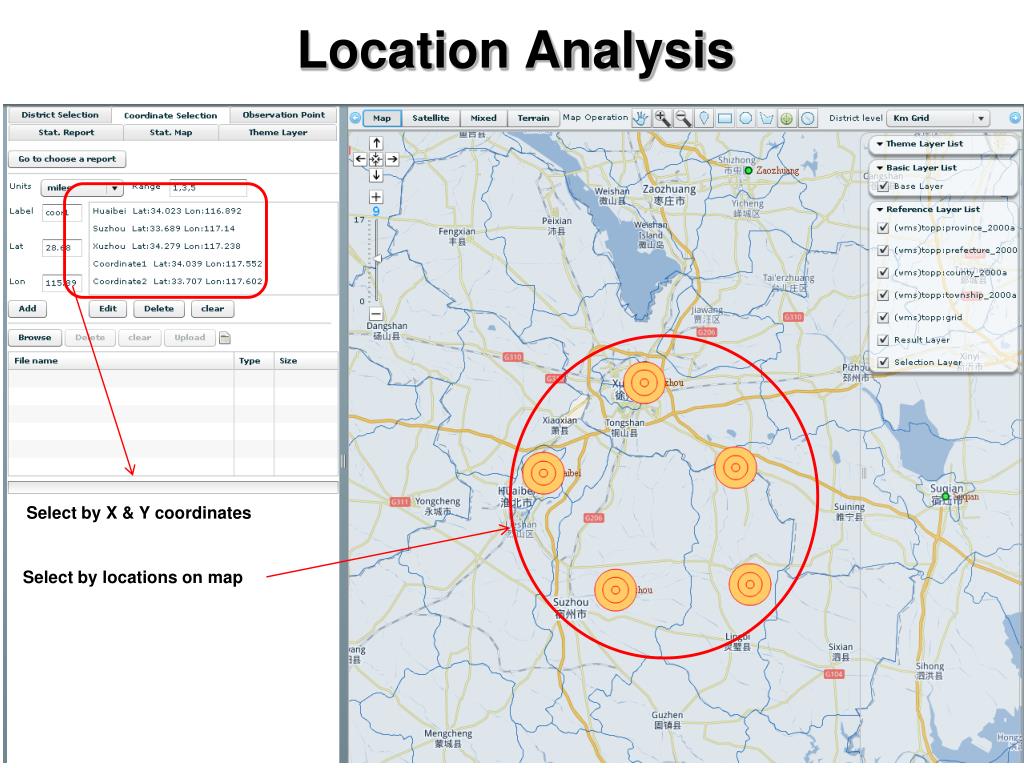Pan the map down with the arrow
The image size is (1024, 768).
(376, 175)
